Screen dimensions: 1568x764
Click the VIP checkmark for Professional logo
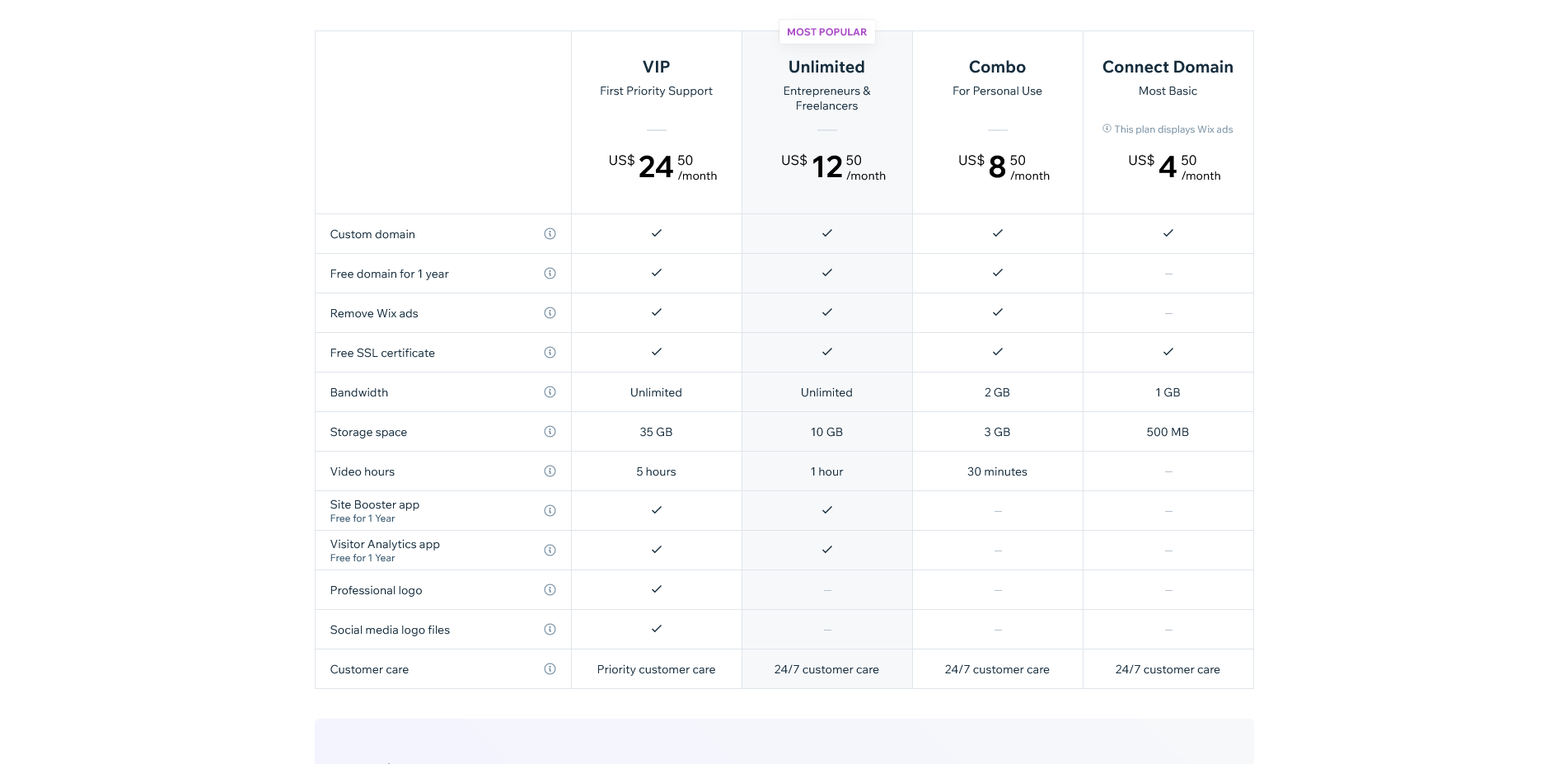pos(656,589)
